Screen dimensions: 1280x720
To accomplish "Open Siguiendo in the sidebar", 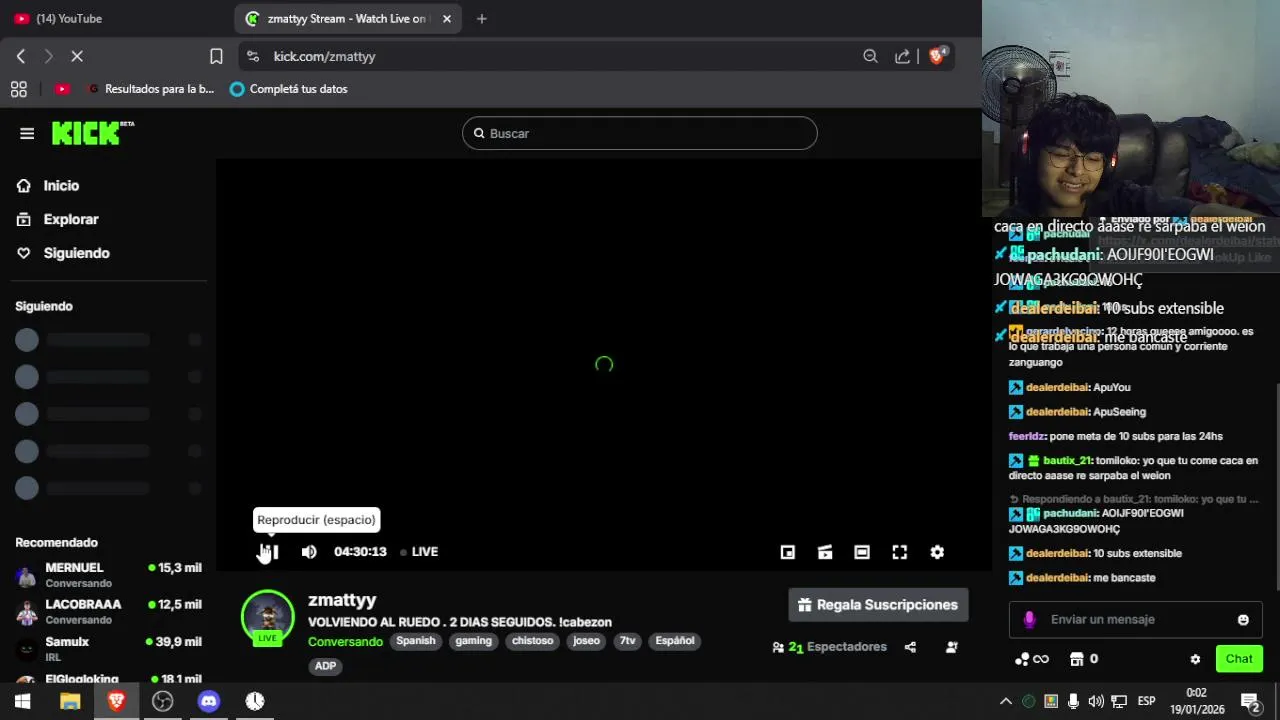I will click(63, 253).
